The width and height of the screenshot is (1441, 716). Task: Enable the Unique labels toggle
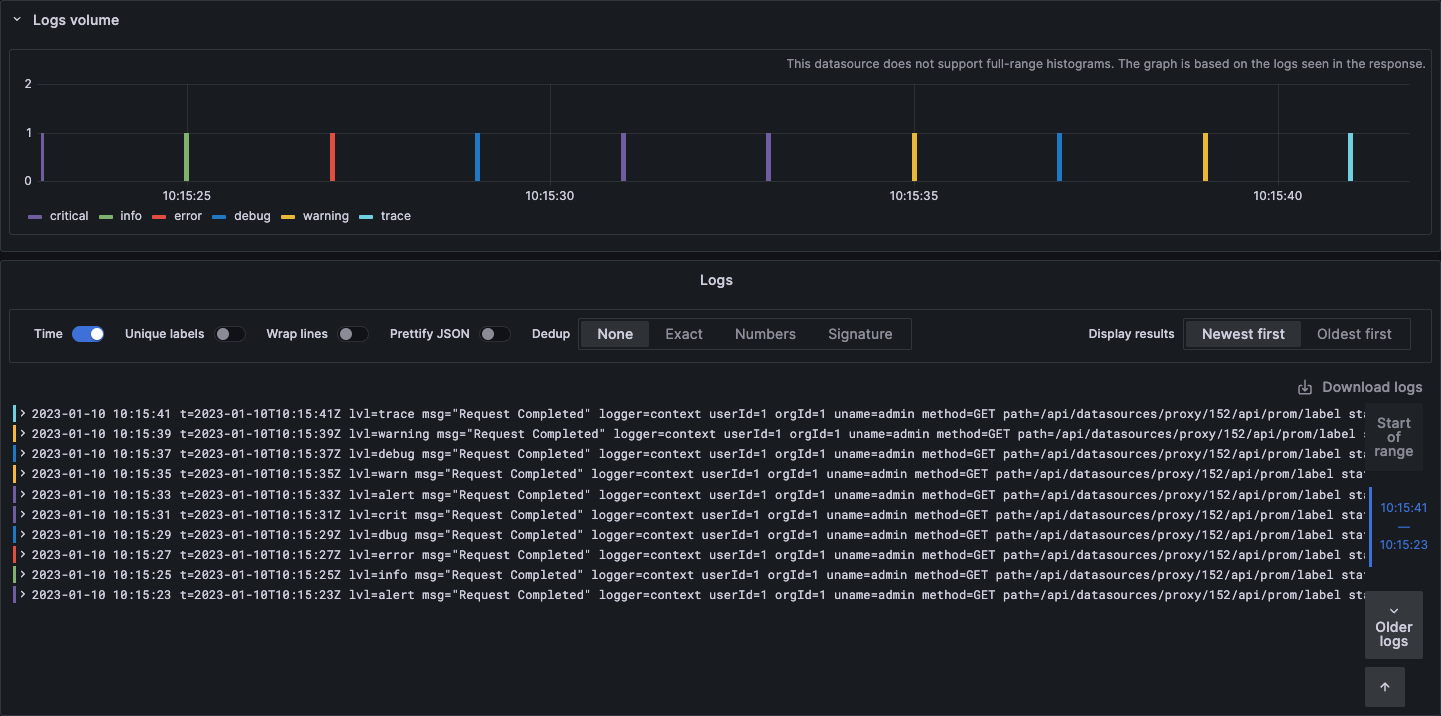[230, 333]
